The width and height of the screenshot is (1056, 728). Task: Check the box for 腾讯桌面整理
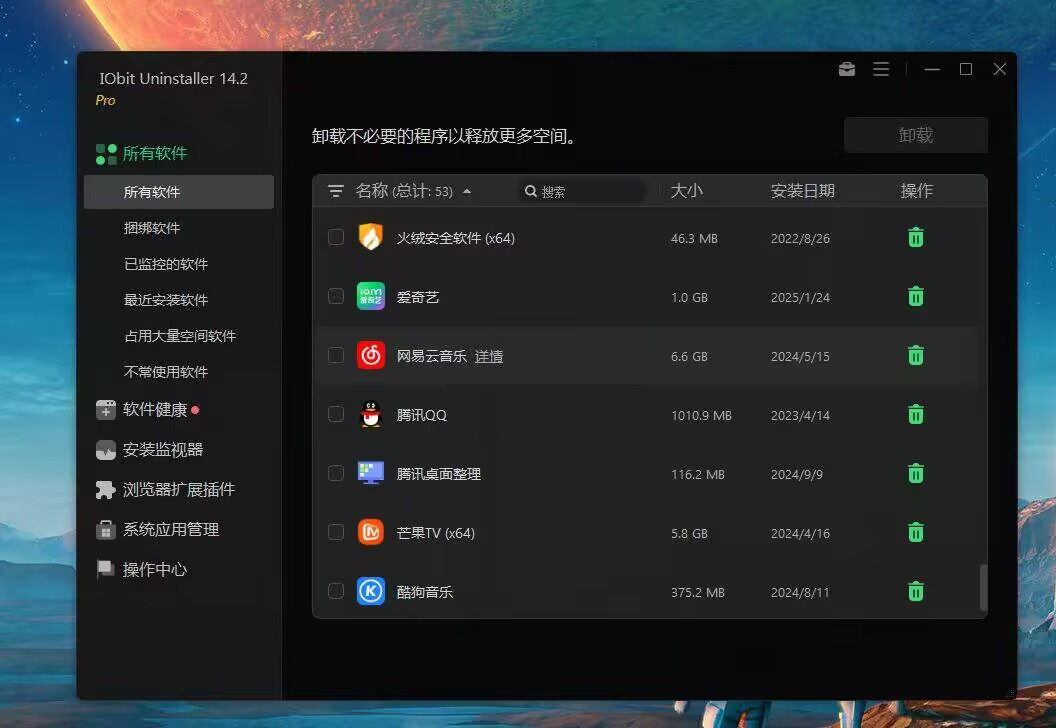pos(335,473)
